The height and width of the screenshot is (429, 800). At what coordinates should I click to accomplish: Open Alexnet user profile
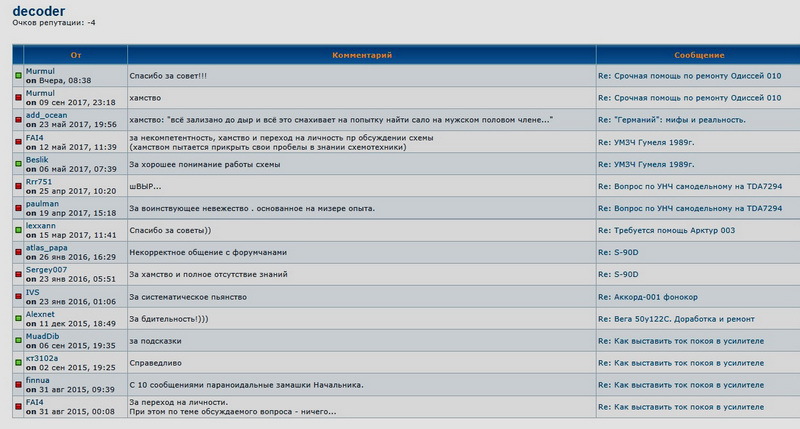point(40,314)
